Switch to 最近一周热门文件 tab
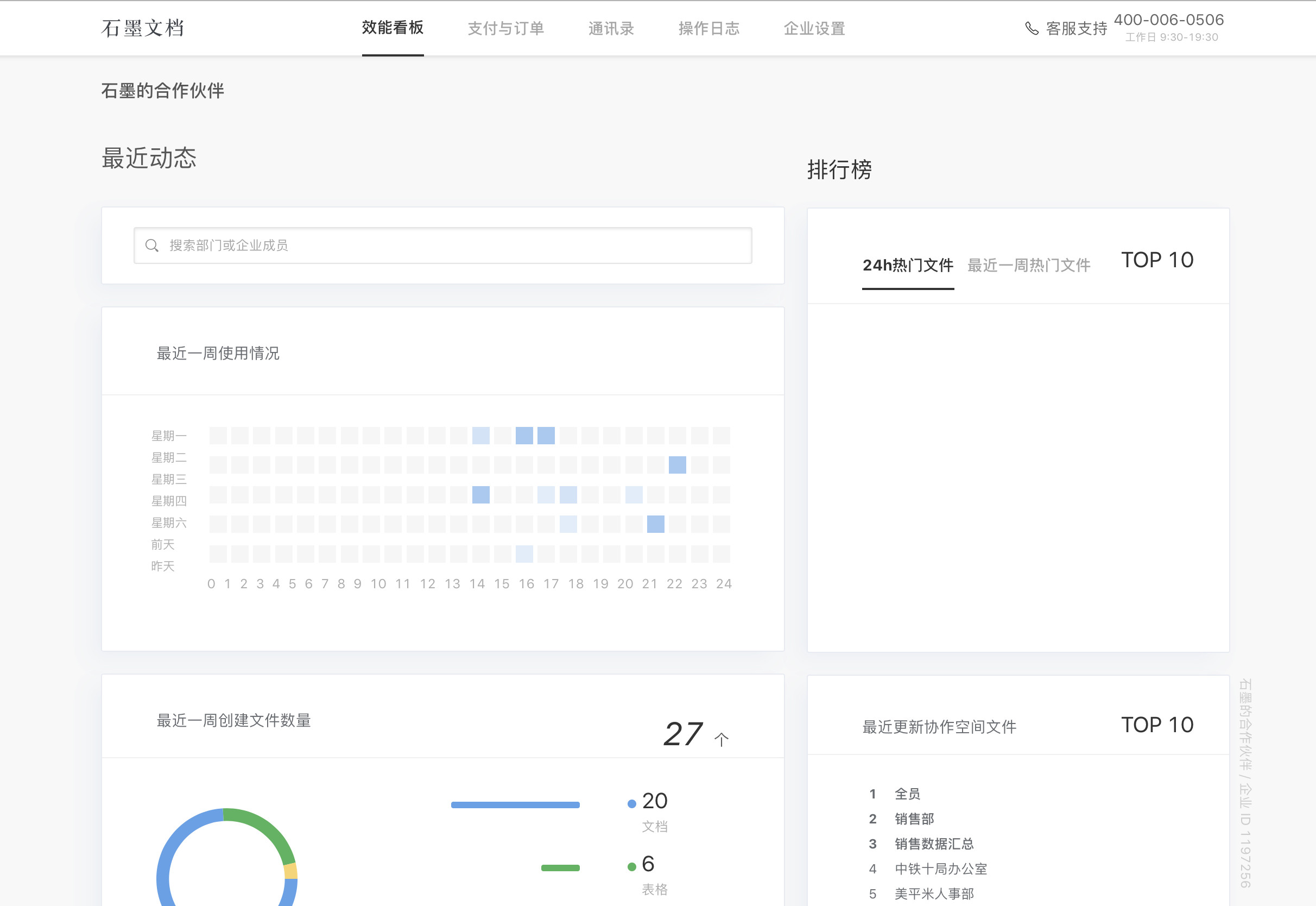Viewport: 1316px width, 906px height. pyautogui.click(x=1028, y=265)
